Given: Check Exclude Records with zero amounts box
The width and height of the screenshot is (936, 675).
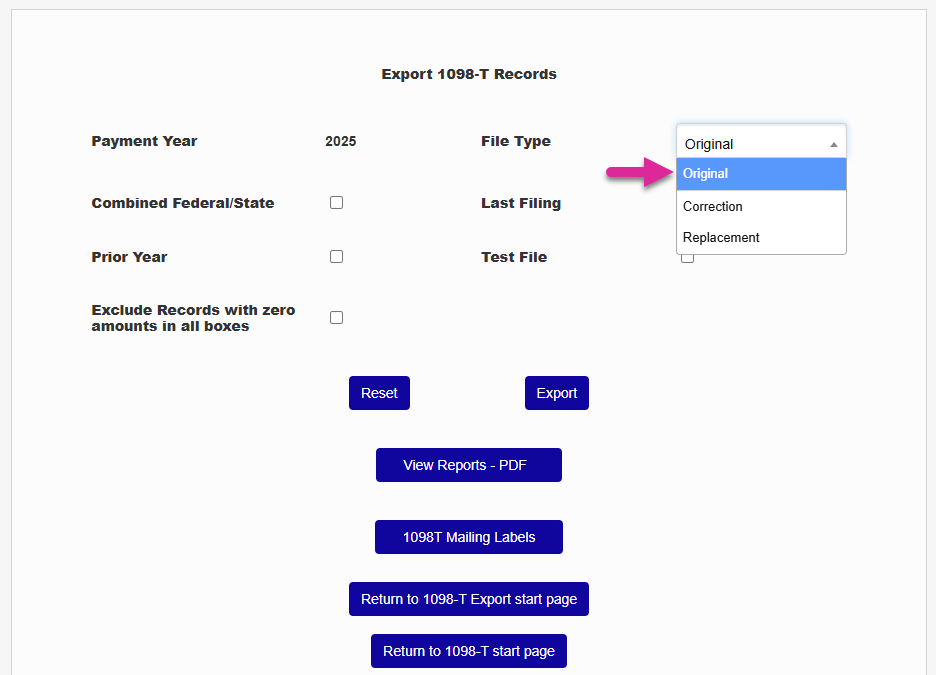Looking at the screenshot, I should [337, 317].
